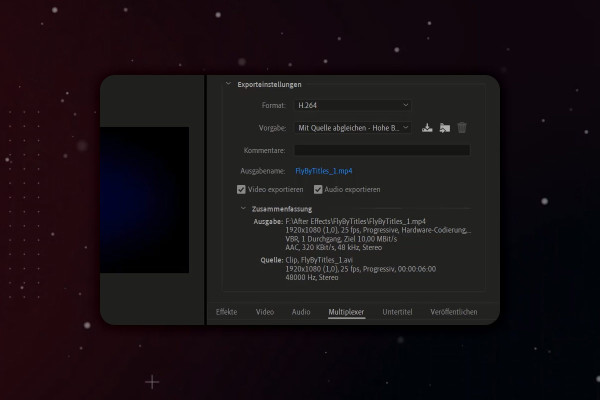The height and width of the screenshot is (400, 600).
Task: Click the output line ending in Hardware-Codierung
Action: click(378, 230)
